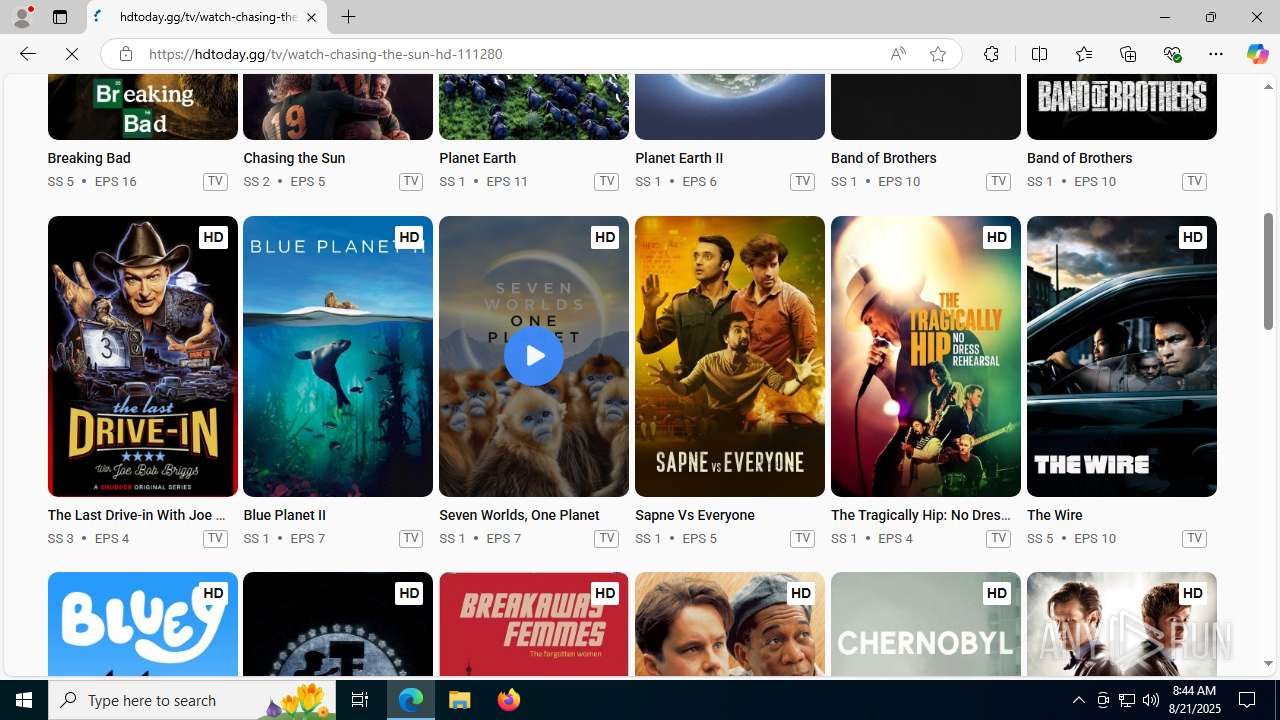Add this page to favorites

[937, 54]
